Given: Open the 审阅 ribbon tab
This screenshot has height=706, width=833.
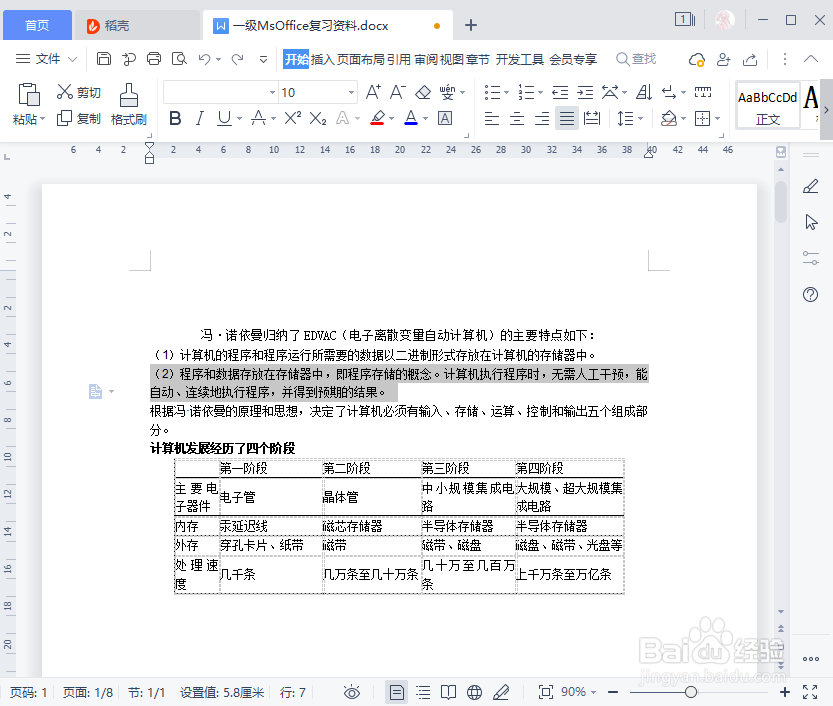Looking at the screenshot, I should tap(426, 59).
